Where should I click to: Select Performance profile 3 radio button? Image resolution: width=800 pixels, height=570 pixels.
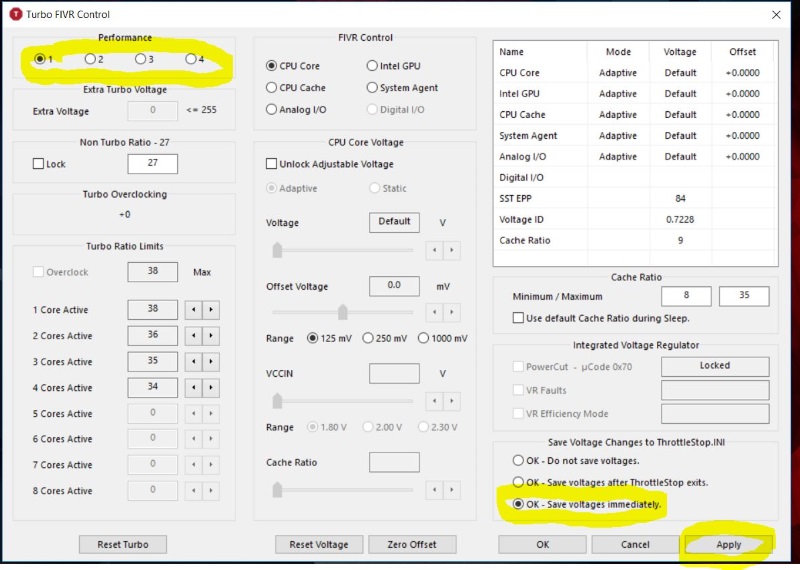(140, 59)
